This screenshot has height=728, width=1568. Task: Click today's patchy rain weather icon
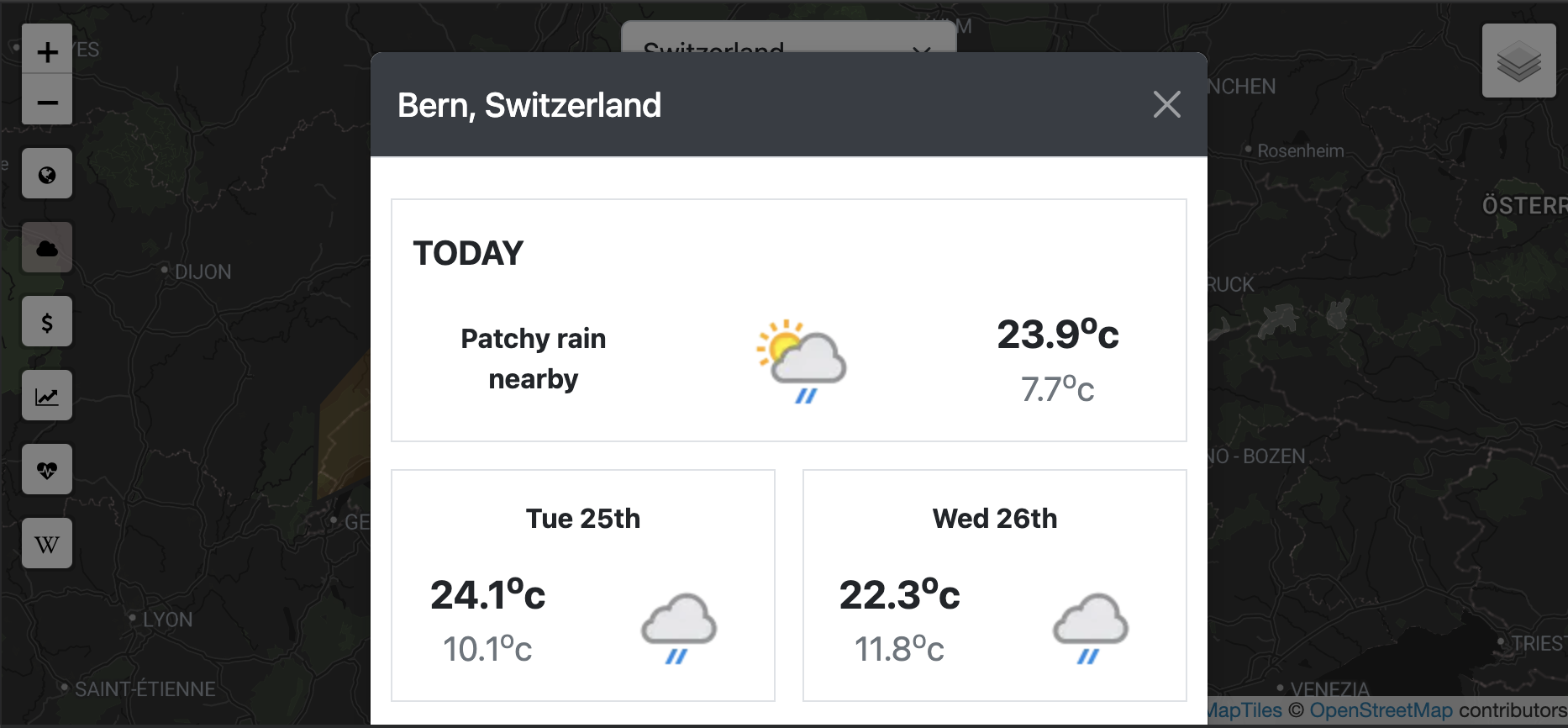point(801,361)
